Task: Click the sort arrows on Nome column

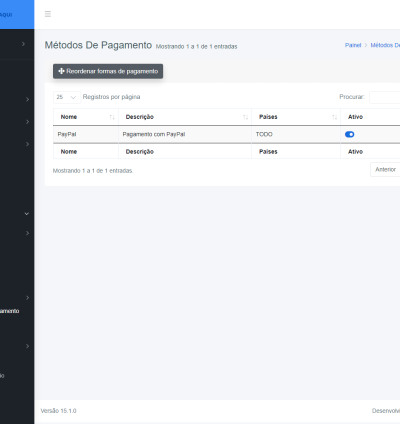Action: pyautogui.click(x=112, y=117)
